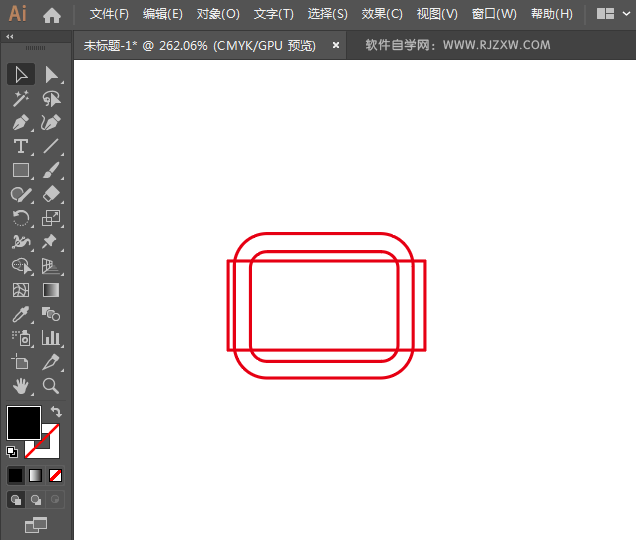This screenshot has width=636, height=540.
Task: Select the Line Segment tool
Action: (51, 146)
